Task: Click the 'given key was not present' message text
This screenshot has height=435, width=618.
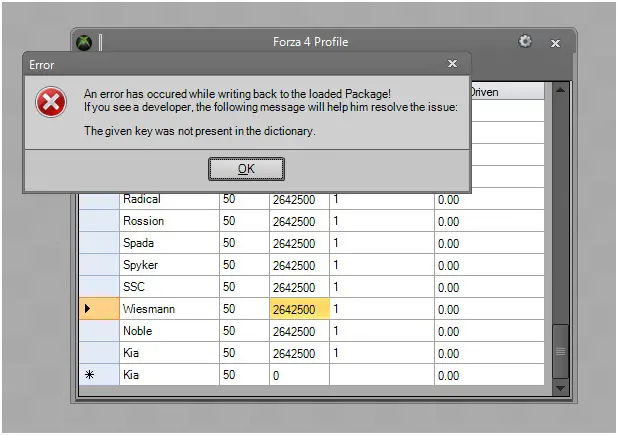Action: click(x=200, y=131)
